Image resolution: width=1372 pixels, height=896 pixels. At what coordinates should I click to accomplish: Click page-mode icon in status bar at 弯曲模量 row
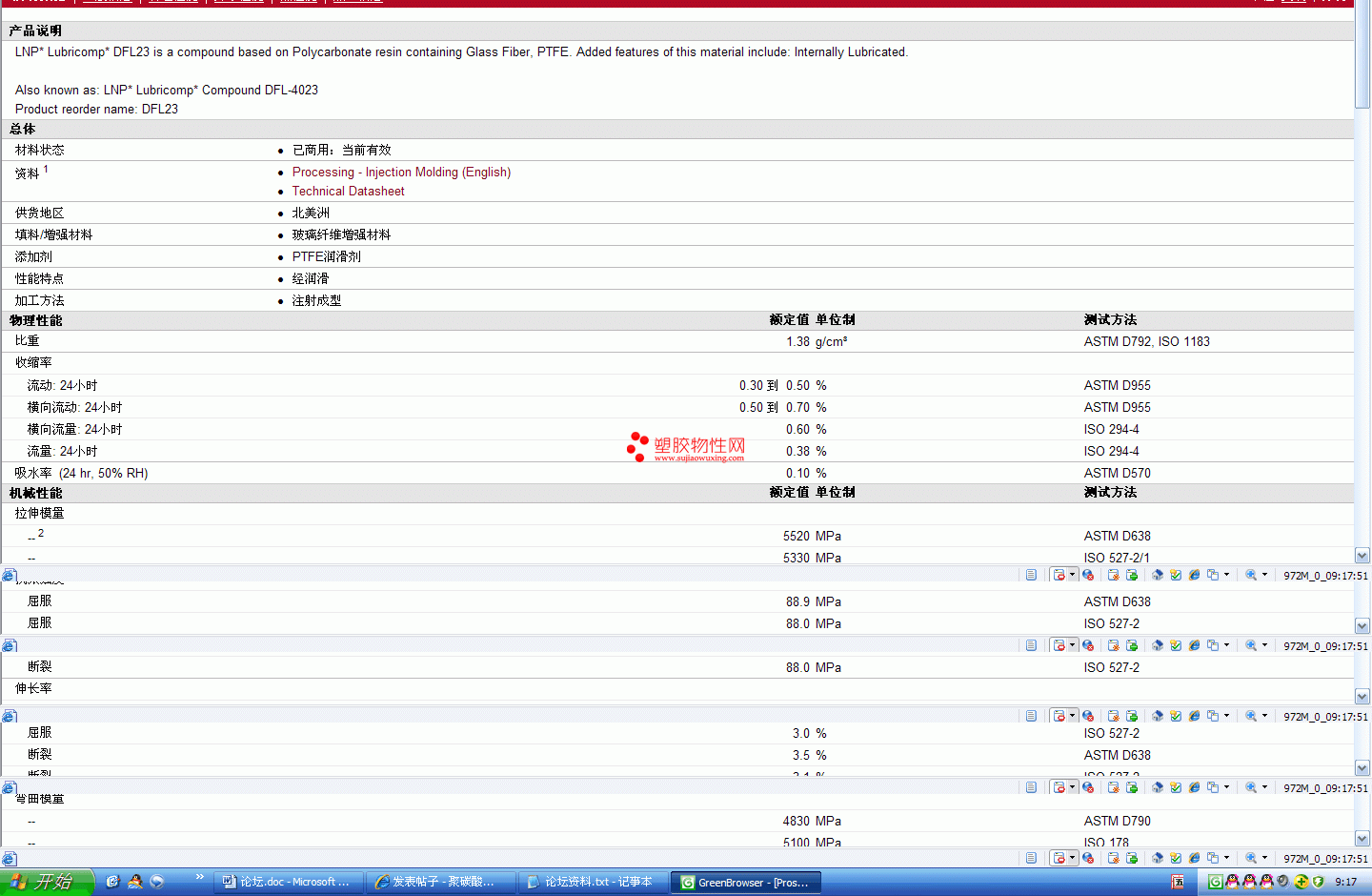click(1031, 787)
